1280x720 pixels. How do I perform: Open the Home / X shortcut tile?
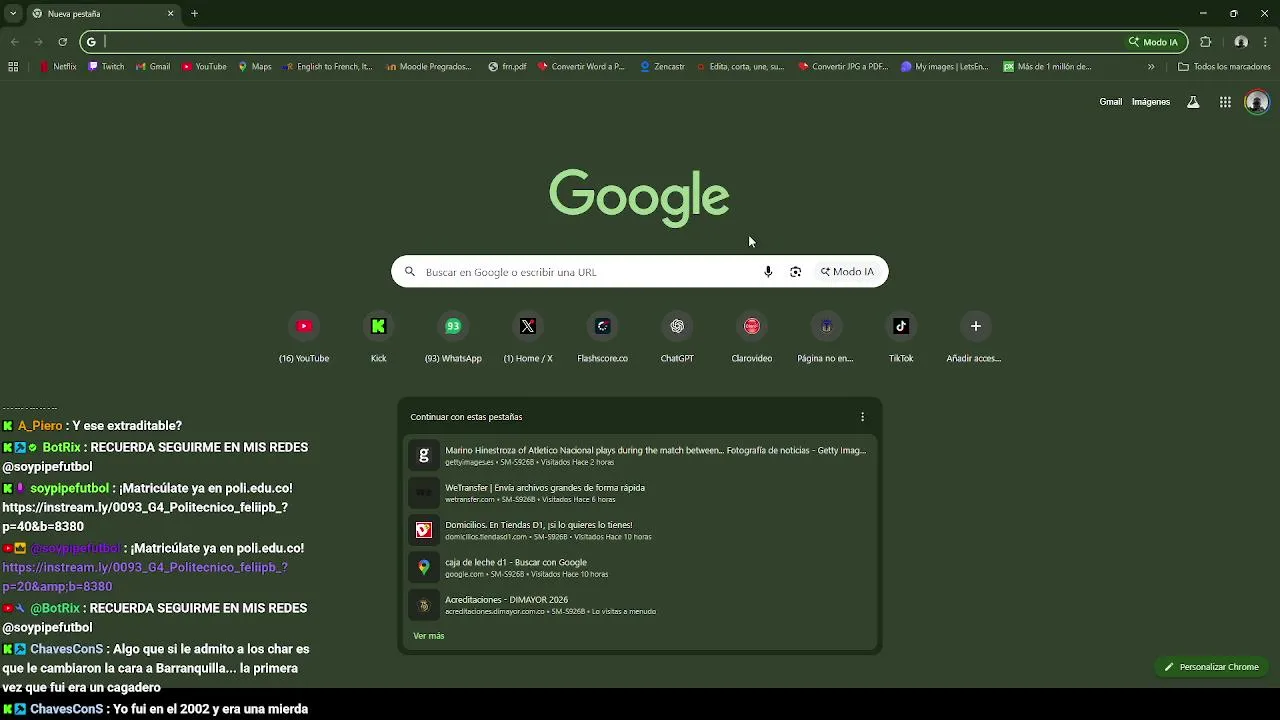tap(528, 338)
